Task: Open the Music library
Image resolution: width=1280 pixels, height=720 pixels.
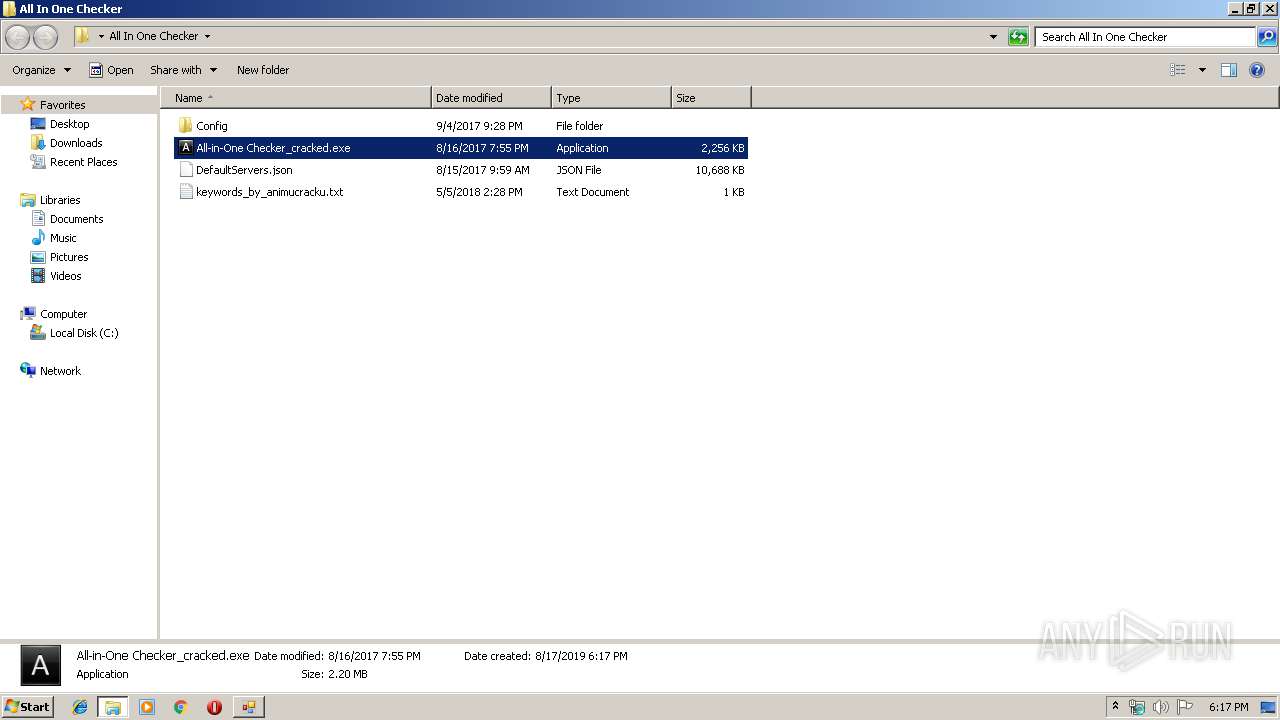Action: (x=63, y=238)
